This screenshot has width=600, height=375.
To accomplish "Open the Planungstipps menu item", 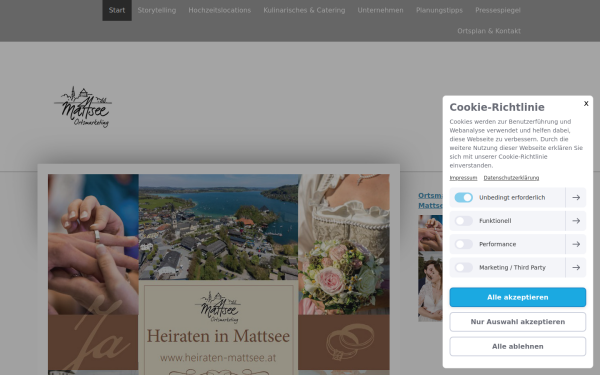I will click(x=439, y=10).
